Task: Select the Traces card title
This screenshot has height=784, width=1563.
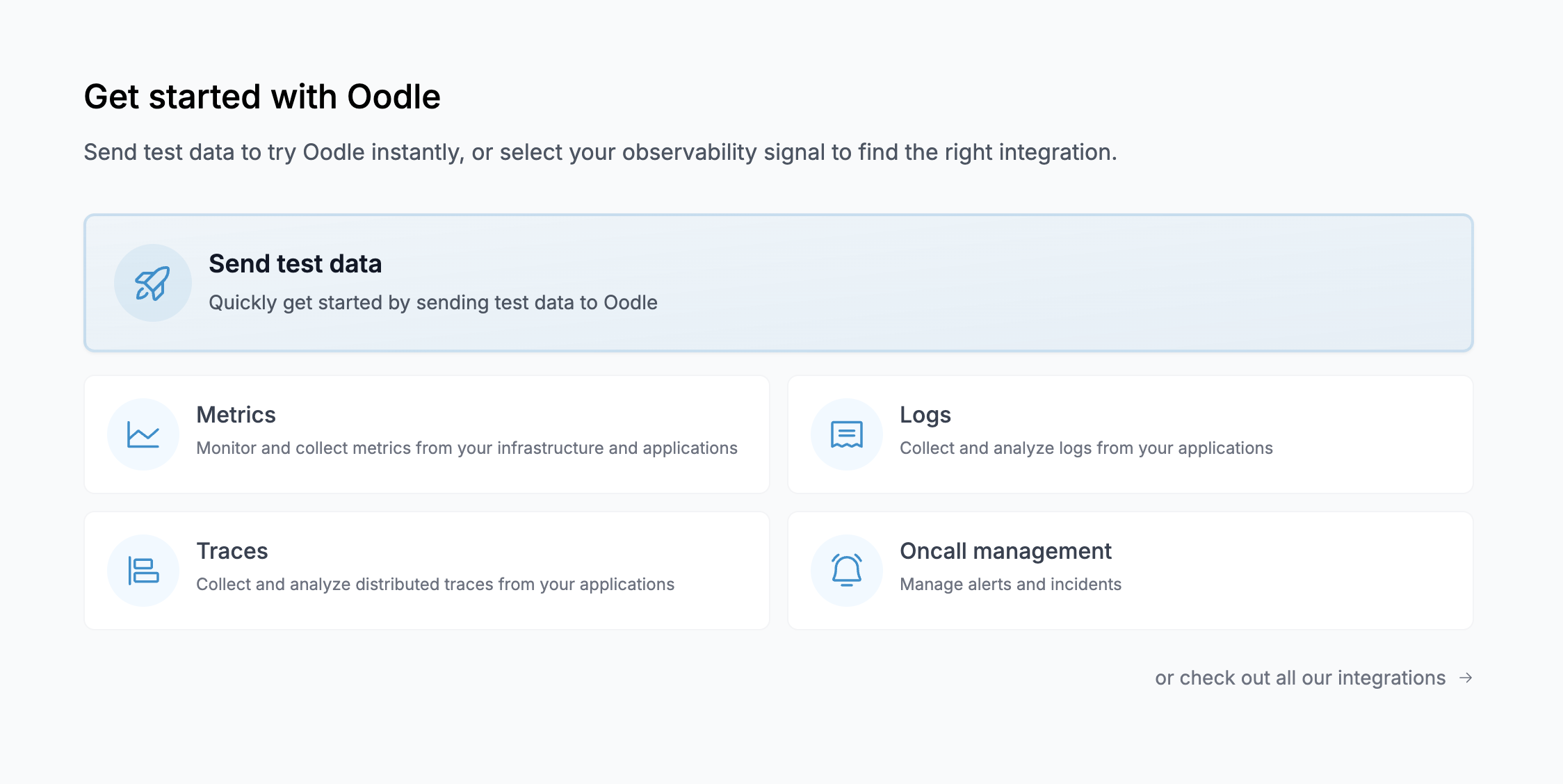Action: pyautogui.click(x=232, y=551)
